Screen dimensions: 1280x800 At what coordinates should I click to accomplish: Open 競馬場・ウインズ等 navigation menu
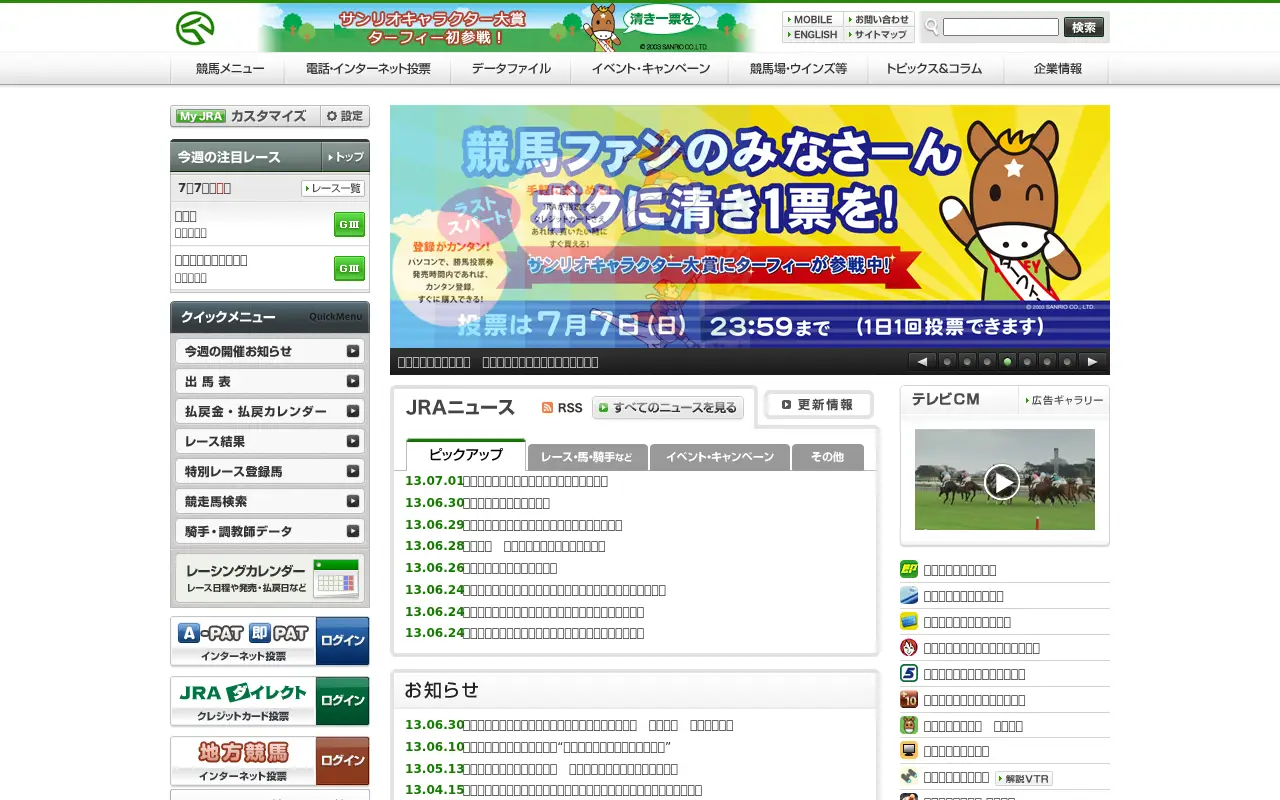[798, 69]
